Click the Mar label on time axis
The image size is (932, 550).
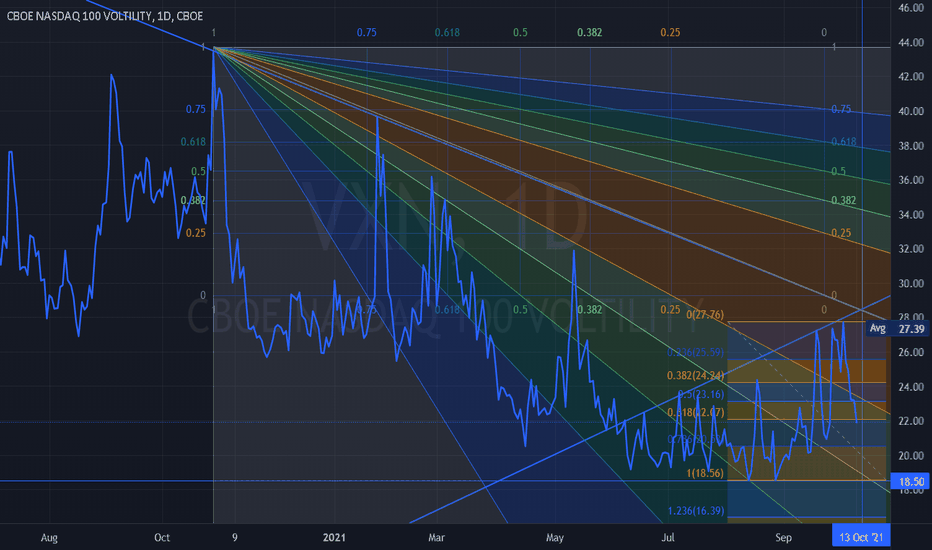click(436, 538)
